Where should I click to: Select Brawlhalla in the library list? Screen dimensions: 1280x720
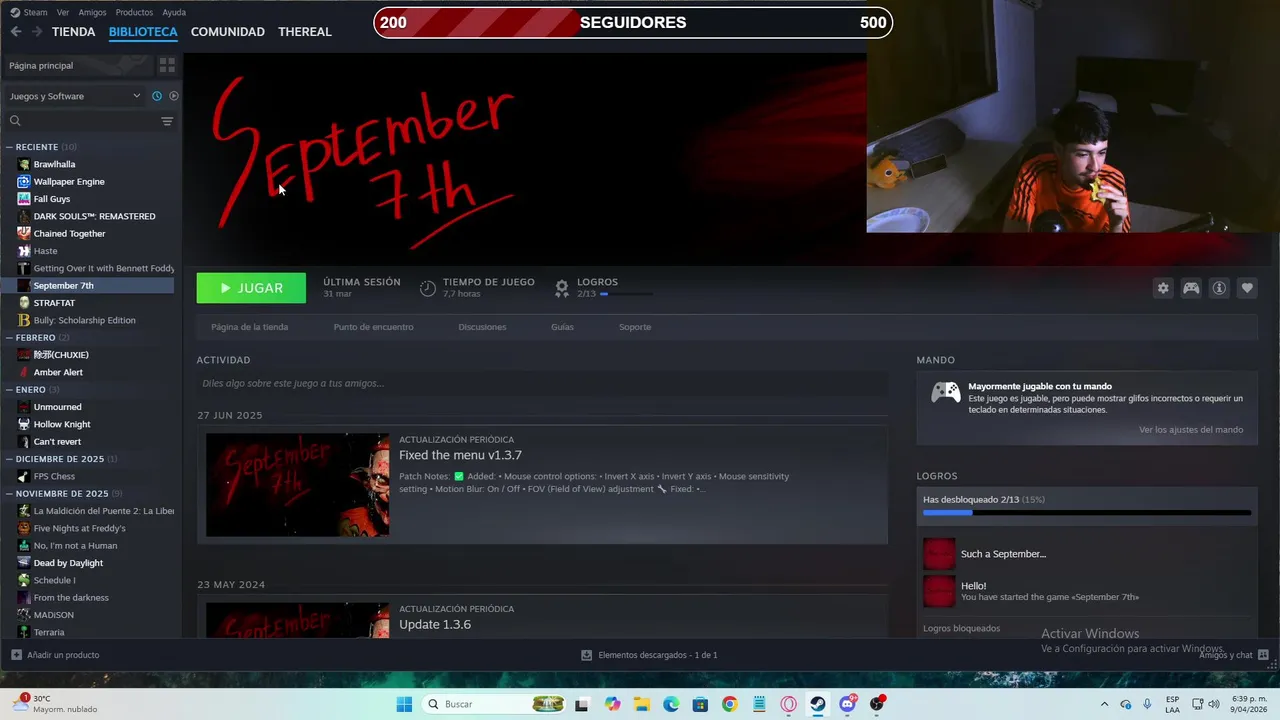[x=54, y=164]
